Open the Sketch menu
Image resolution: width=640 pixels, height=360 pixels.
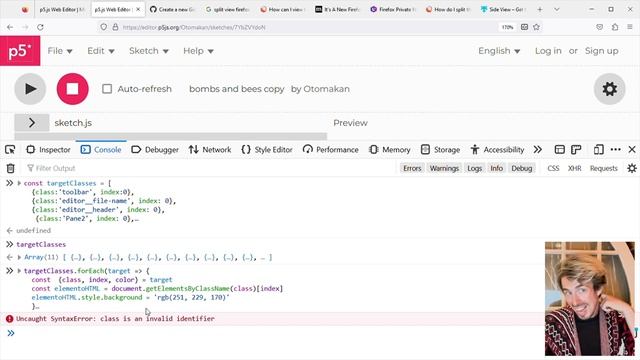[x=149, y=51]
